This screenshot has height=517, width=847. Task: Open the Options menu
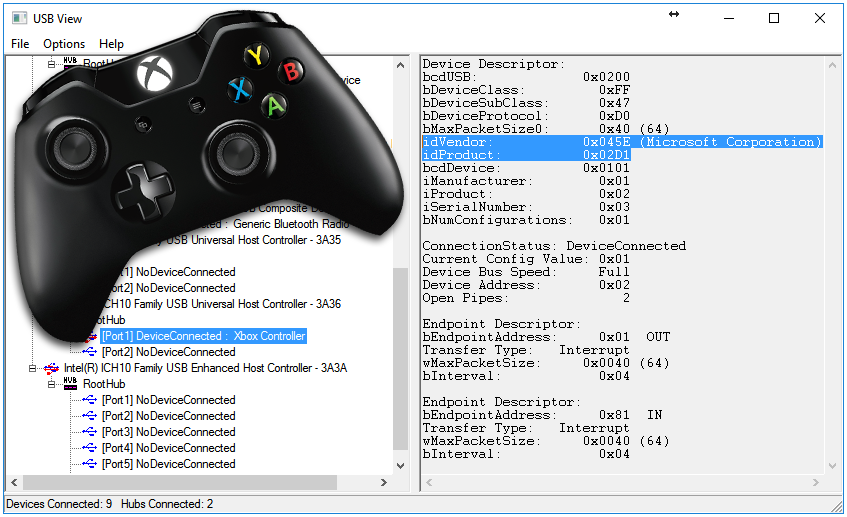pyautogui.click(x=64, y=44)
